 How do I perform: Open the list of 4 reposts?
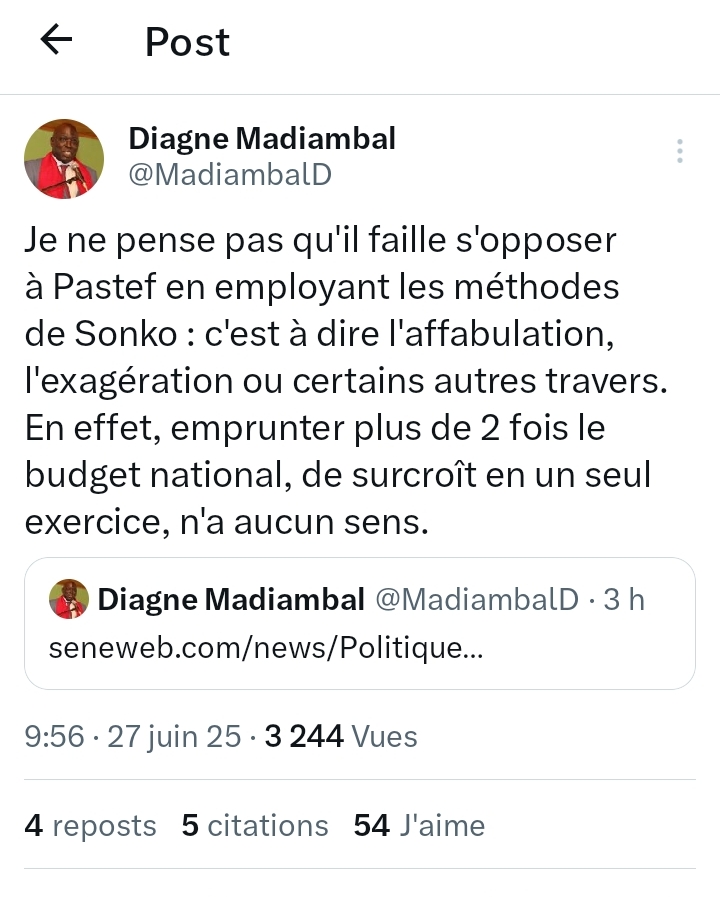tap(90, 826)
